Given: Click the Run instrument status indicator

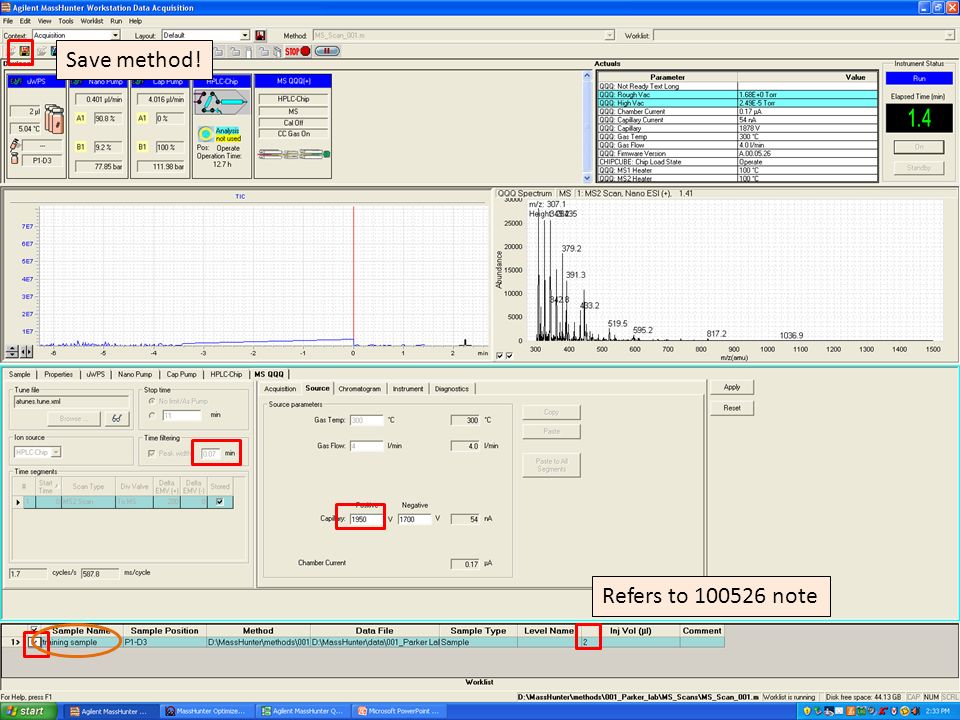Looking at the screenshot, I should coord(919,78).
